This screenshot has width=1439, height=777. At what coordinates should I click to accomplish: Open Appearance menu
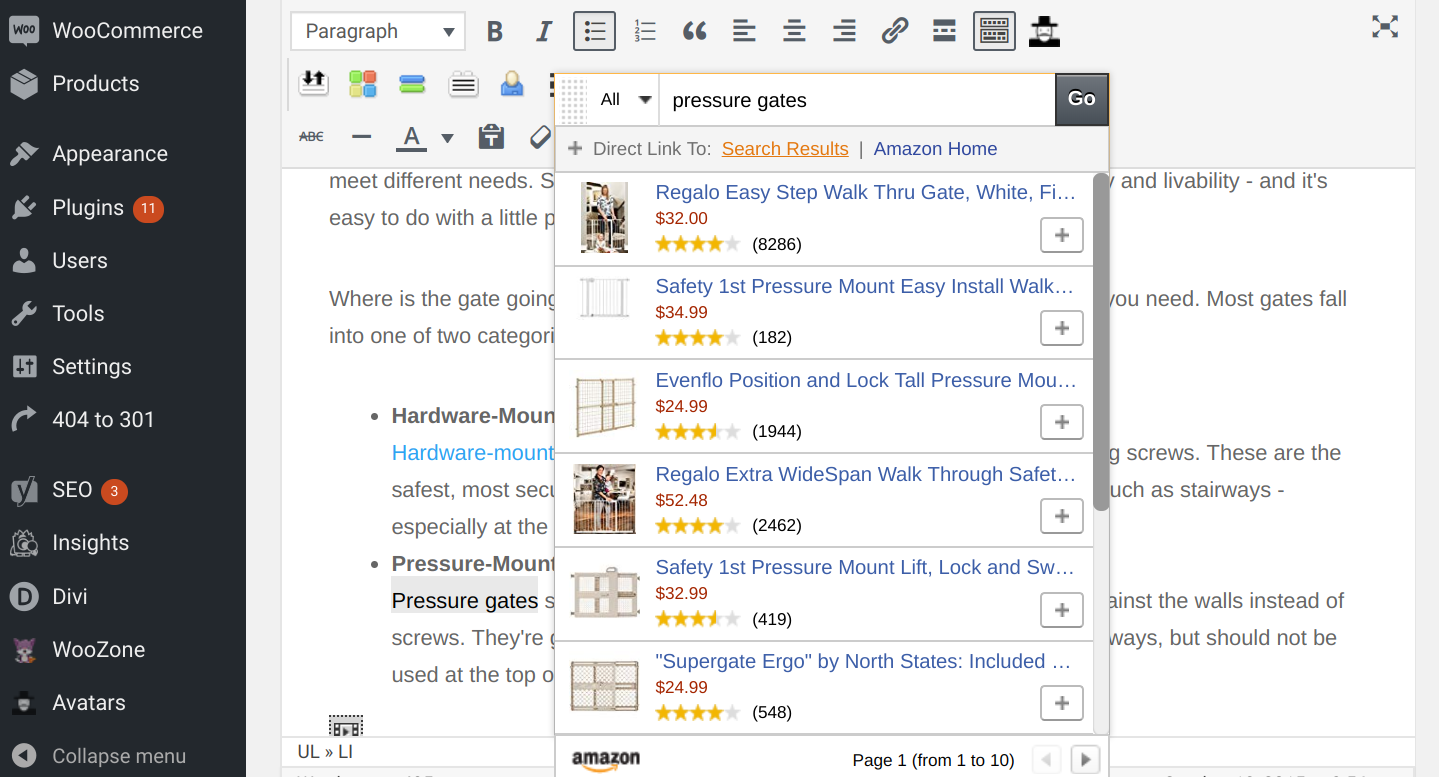coord(123,154)
